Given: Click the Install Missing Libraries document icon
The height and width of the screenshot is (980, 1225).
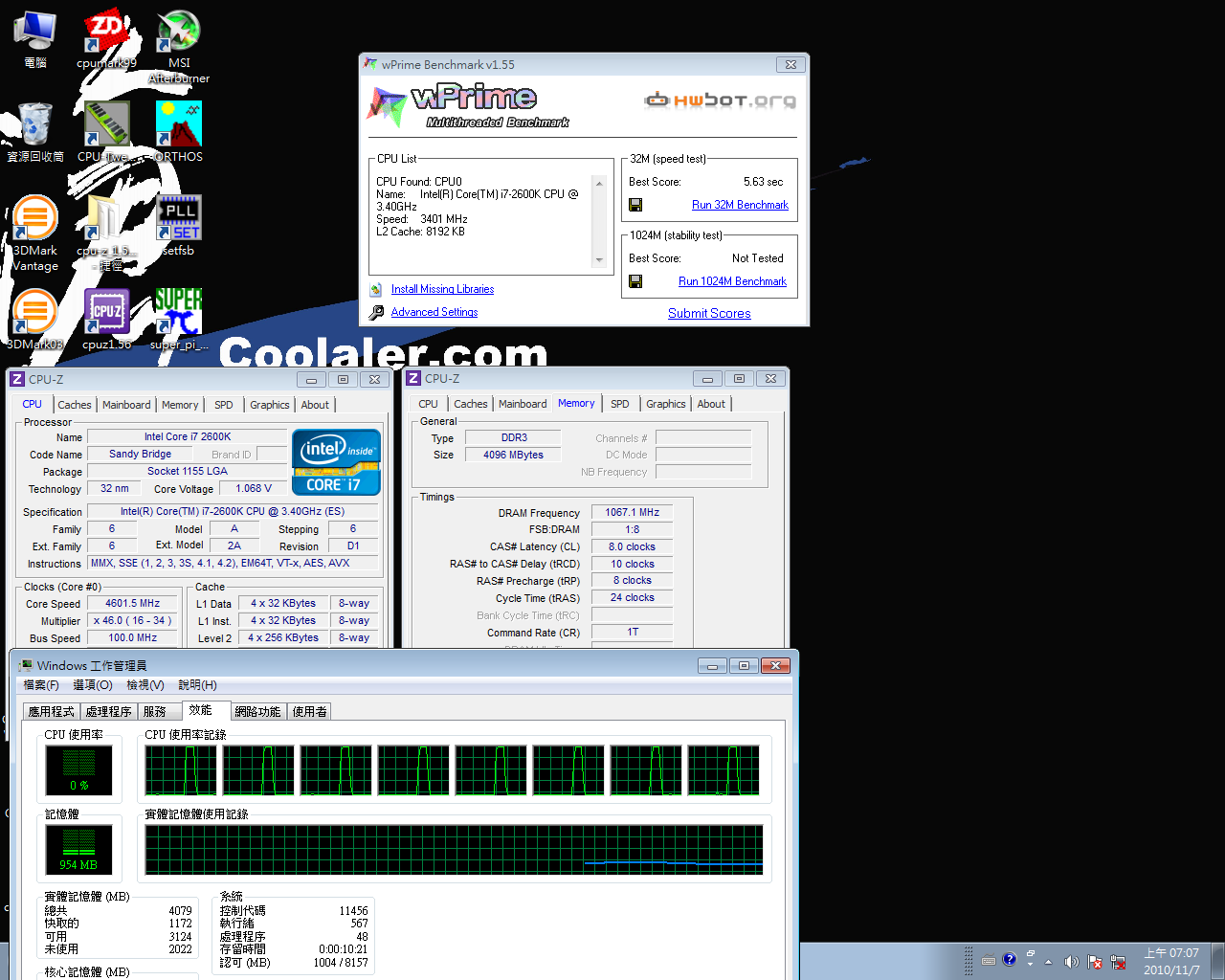Looking at the screenshot, I should coord(376,289).
